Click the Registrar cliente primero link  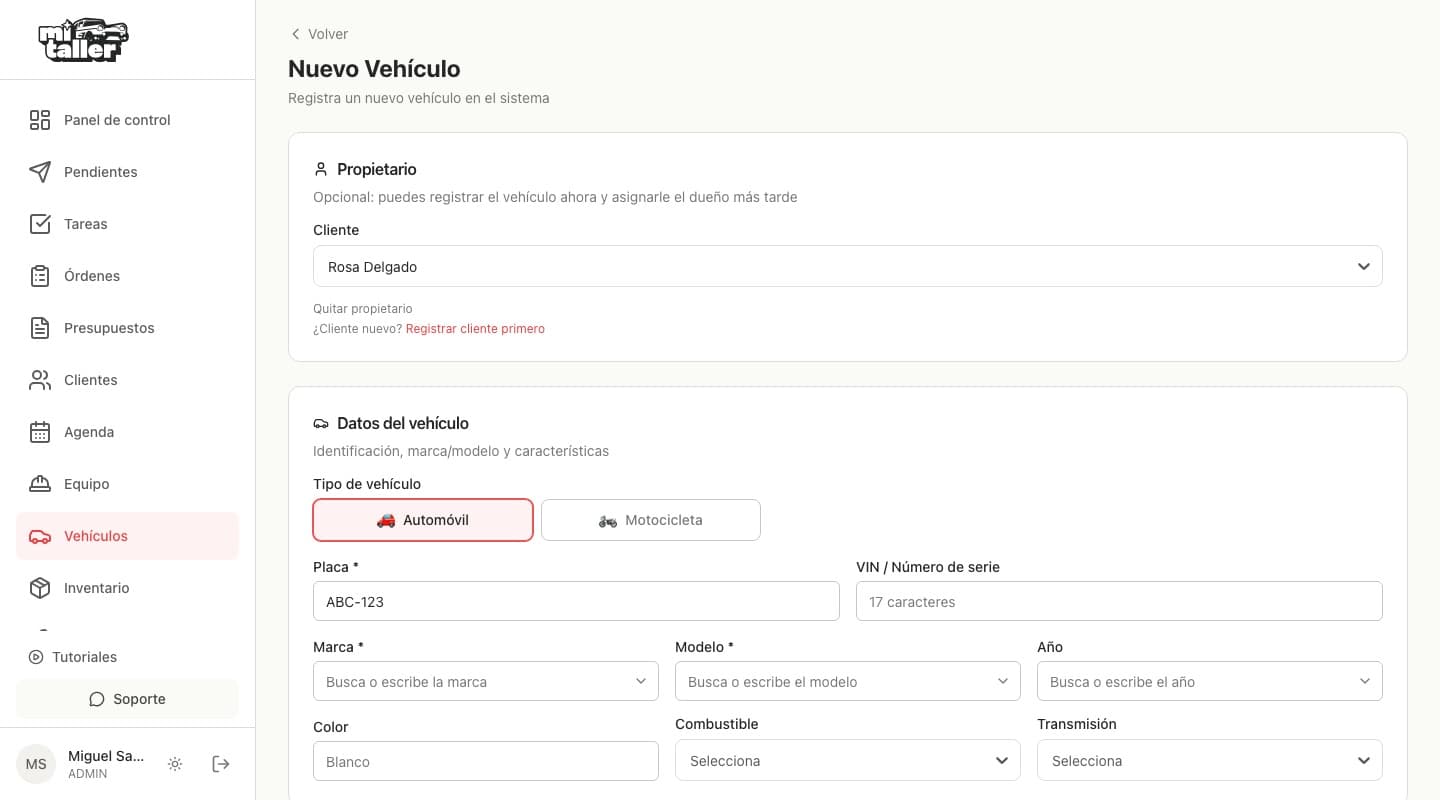pos(475,329)
